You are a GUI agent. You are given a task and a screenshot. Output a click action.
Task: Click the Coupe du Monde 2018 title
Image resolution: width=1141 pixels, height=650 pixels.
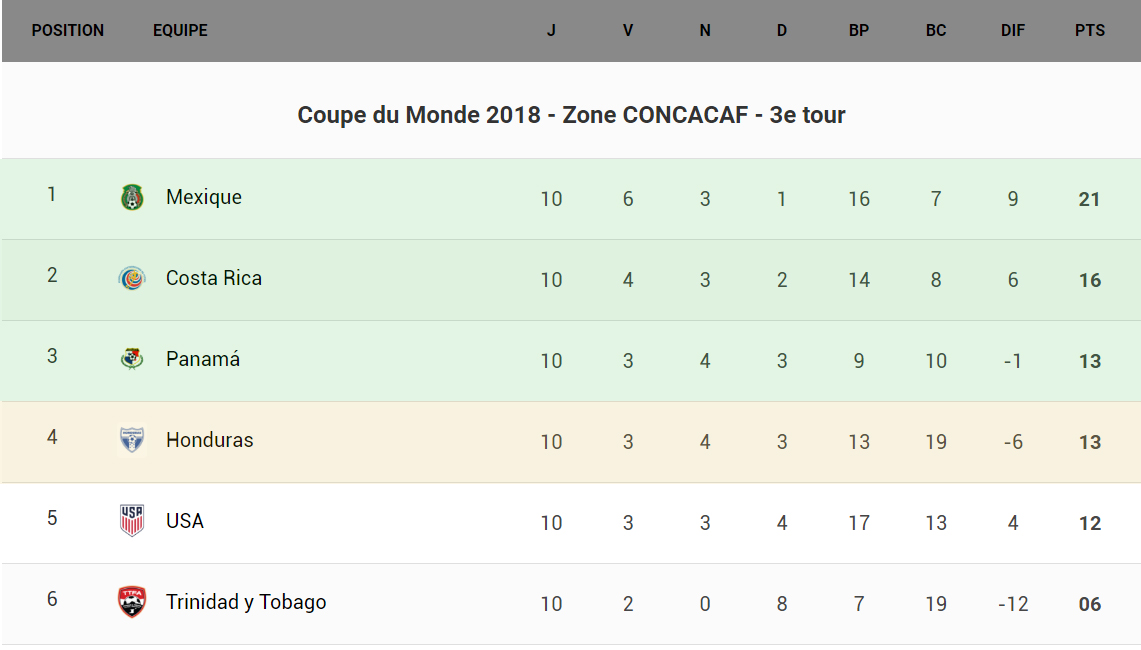(571, 116)
